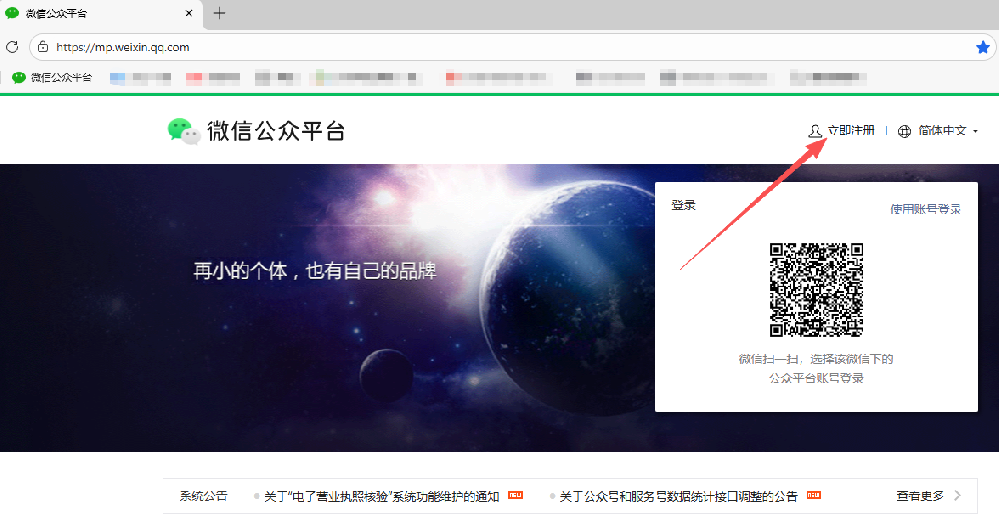Expand the 简体中文 language dropdown arrow
This screenshot has height=525, width=999.
[x=975, y=131]
